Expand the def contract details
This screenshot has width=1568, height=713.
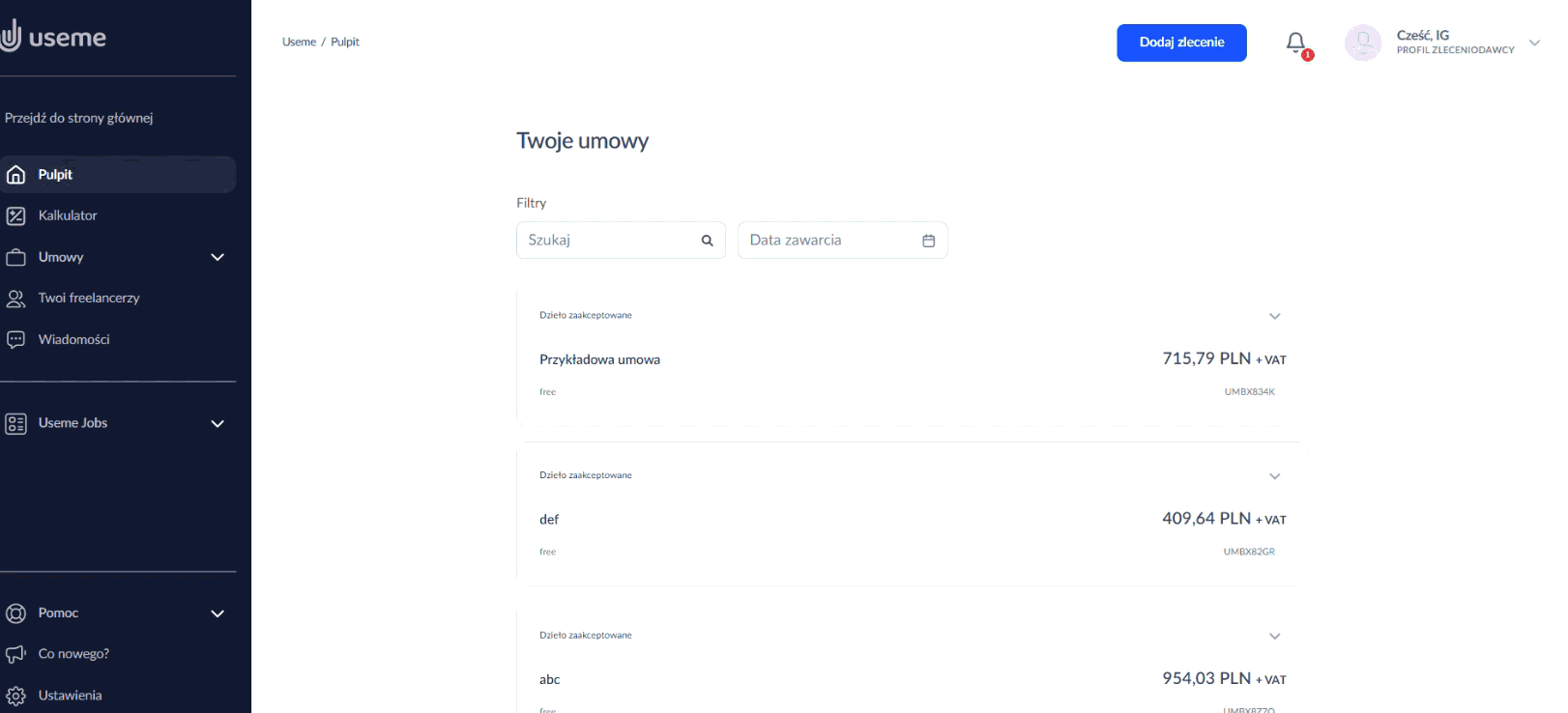(1274, 476)
